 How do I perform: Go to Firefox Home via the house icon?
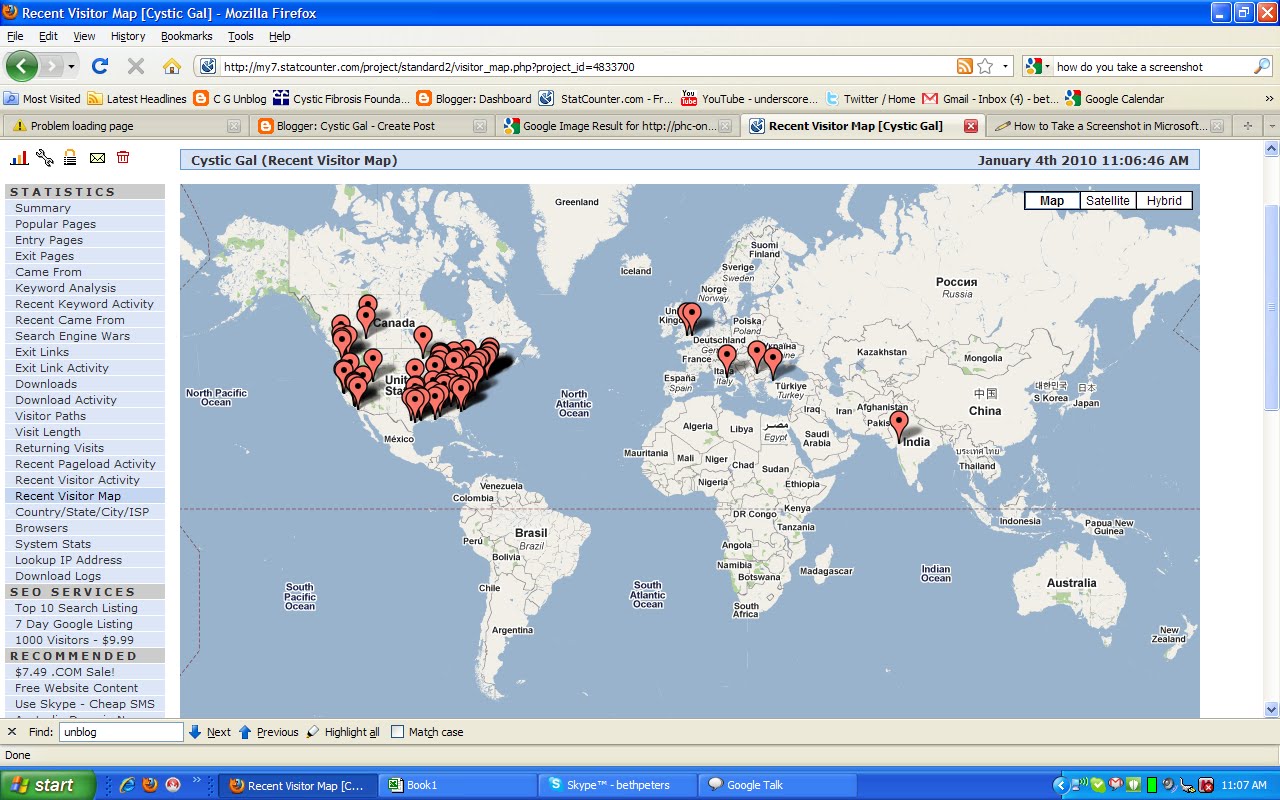click(x=172, y=66)
